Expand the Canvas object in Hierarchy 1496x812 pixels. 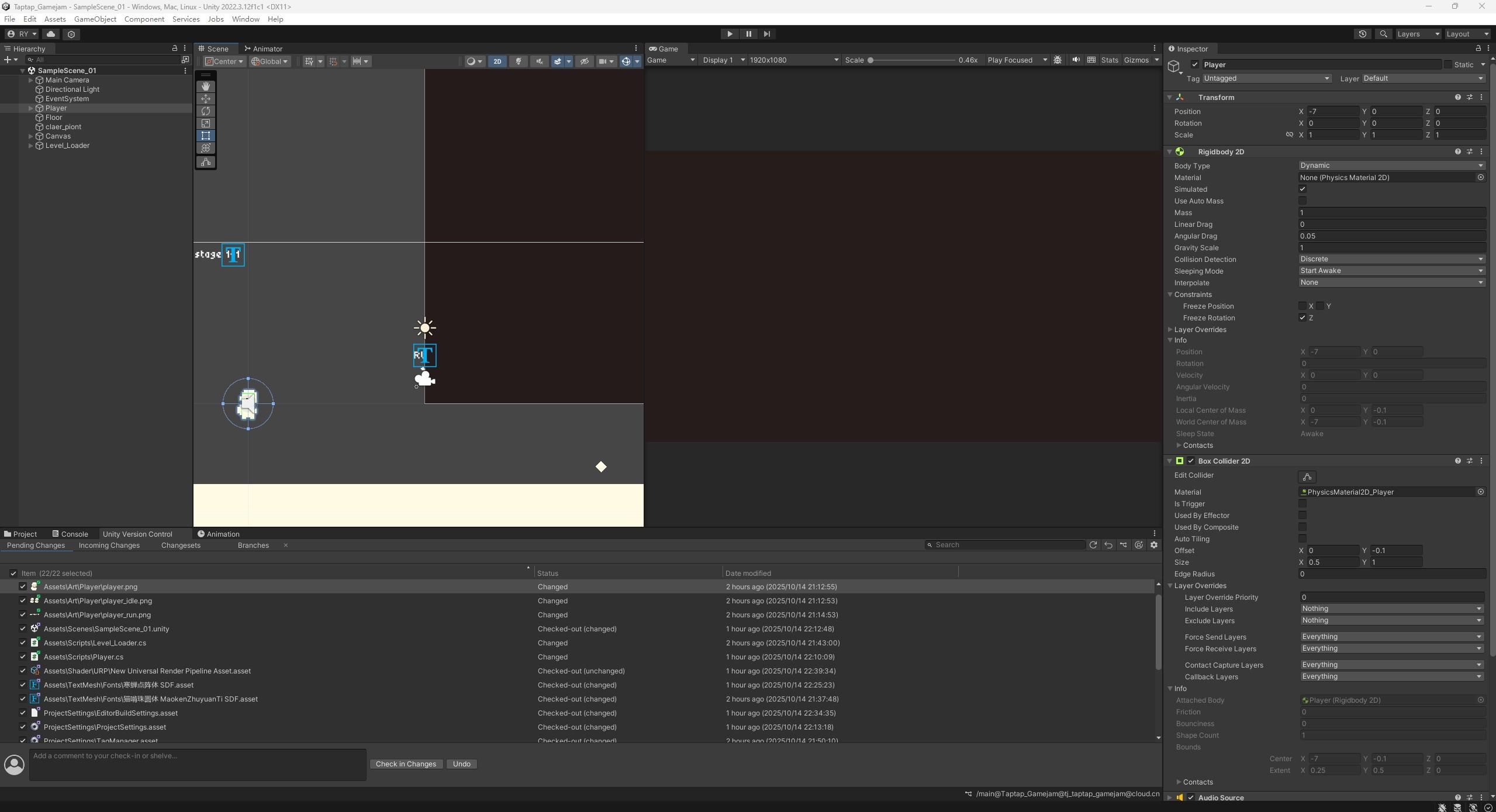coord(30,136)
